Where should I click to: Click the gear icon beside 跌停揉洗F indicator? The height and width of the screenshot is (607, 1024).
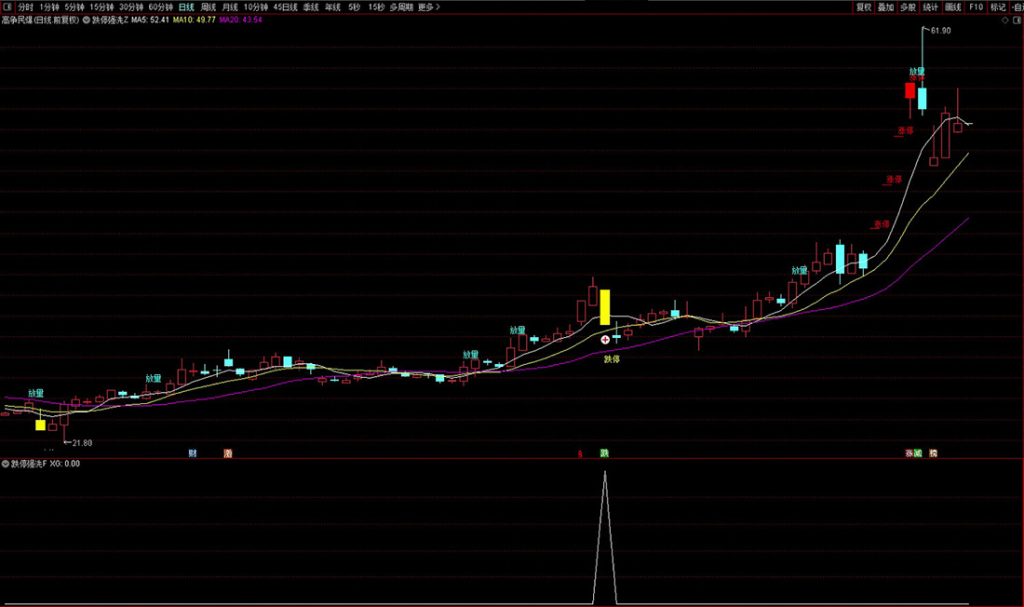pyautogui.click(x=6, y=464)
